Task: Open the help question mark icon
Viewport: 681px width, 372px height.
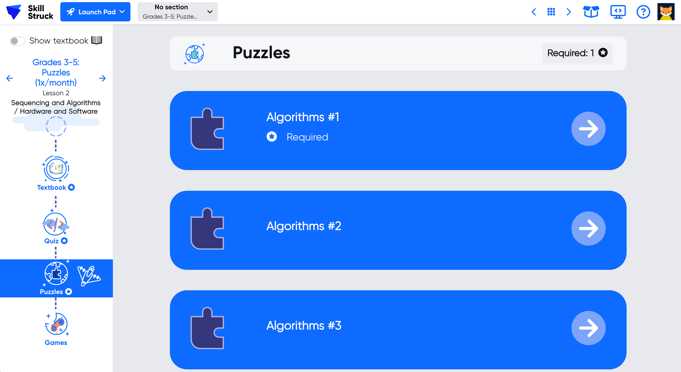Action: pyautogui.click(x=643, y=12)
